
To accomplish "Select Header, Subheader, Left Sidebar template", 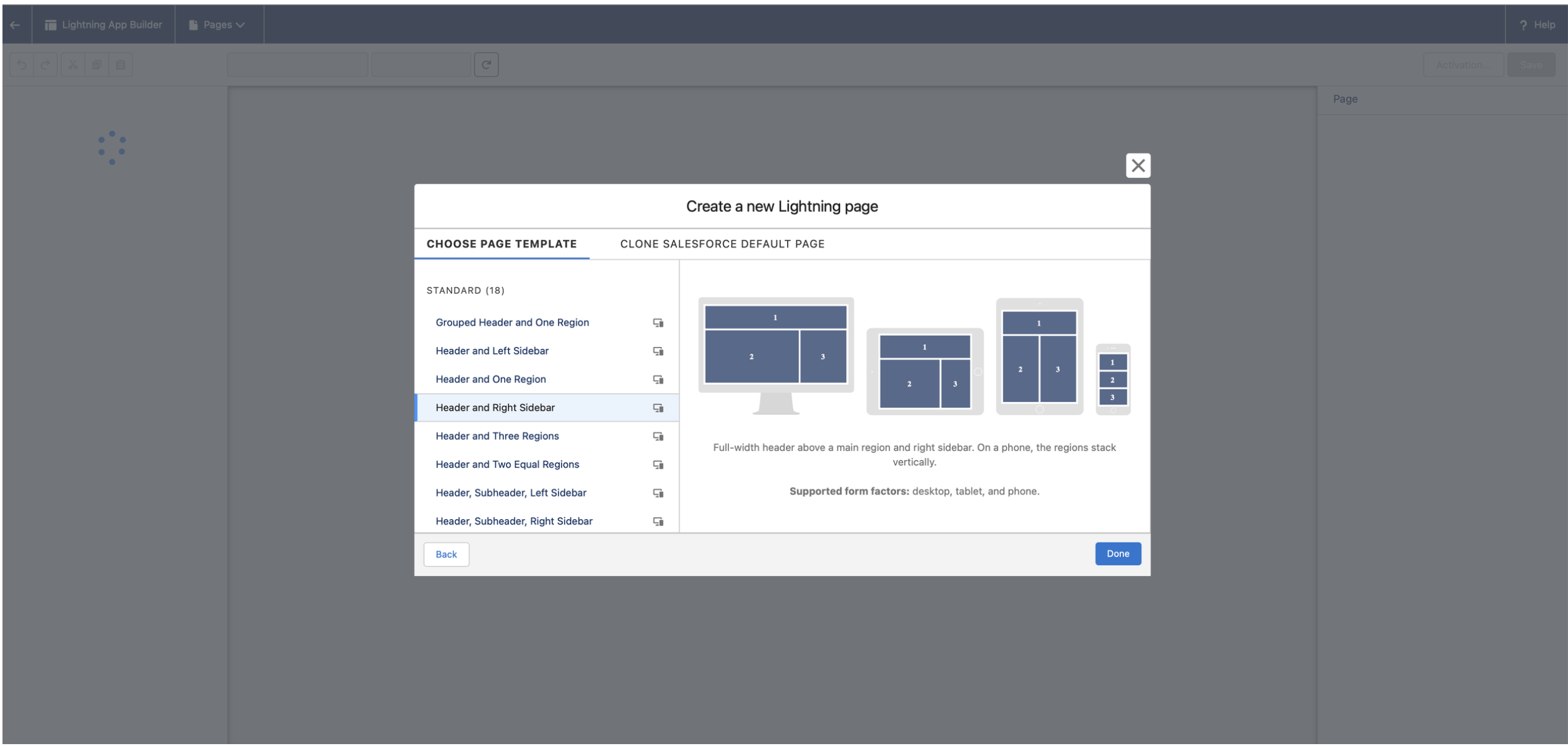I will 547,493.
